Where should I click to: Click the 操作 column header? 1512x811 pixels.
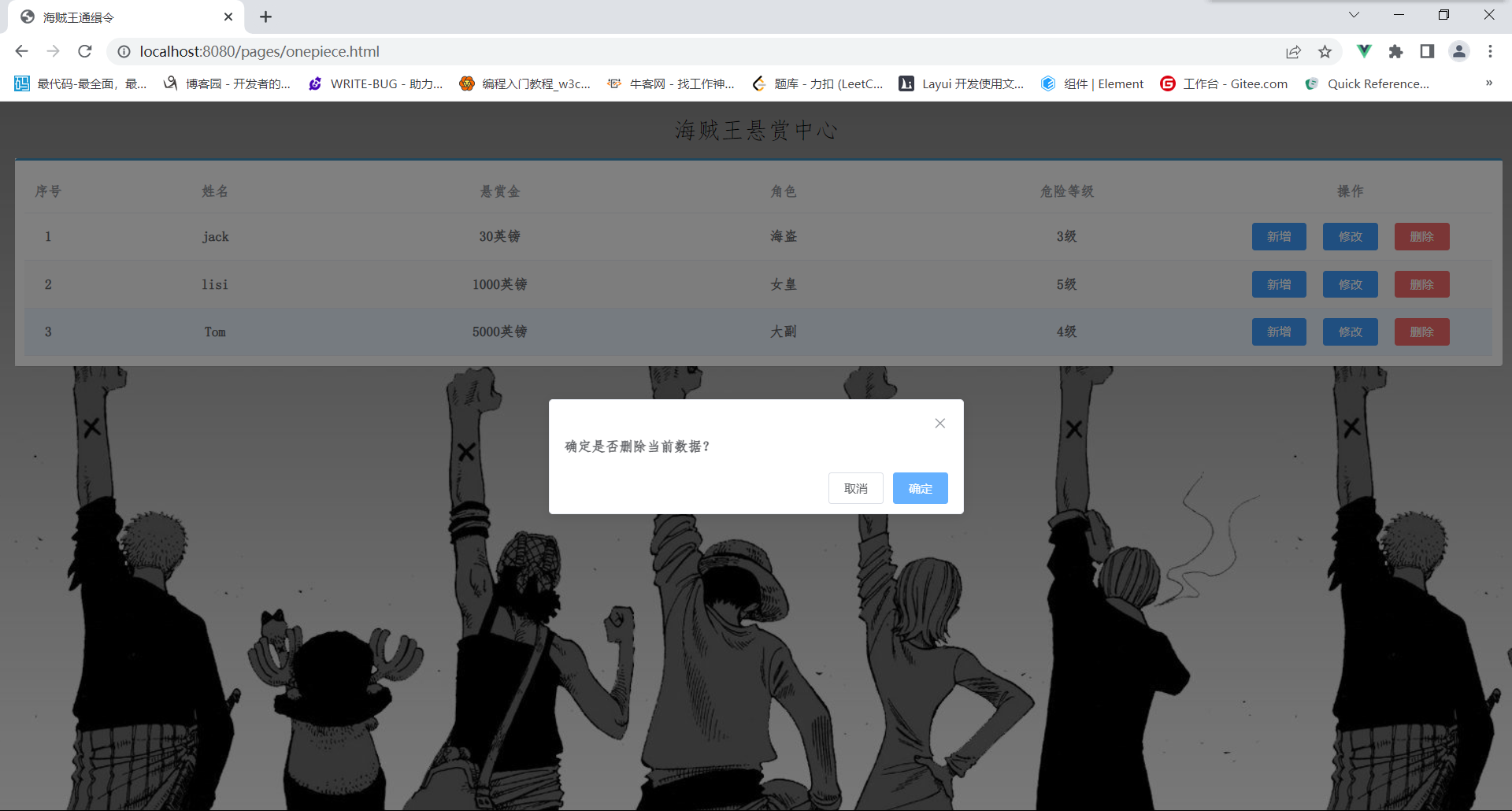pos(1351,191)
